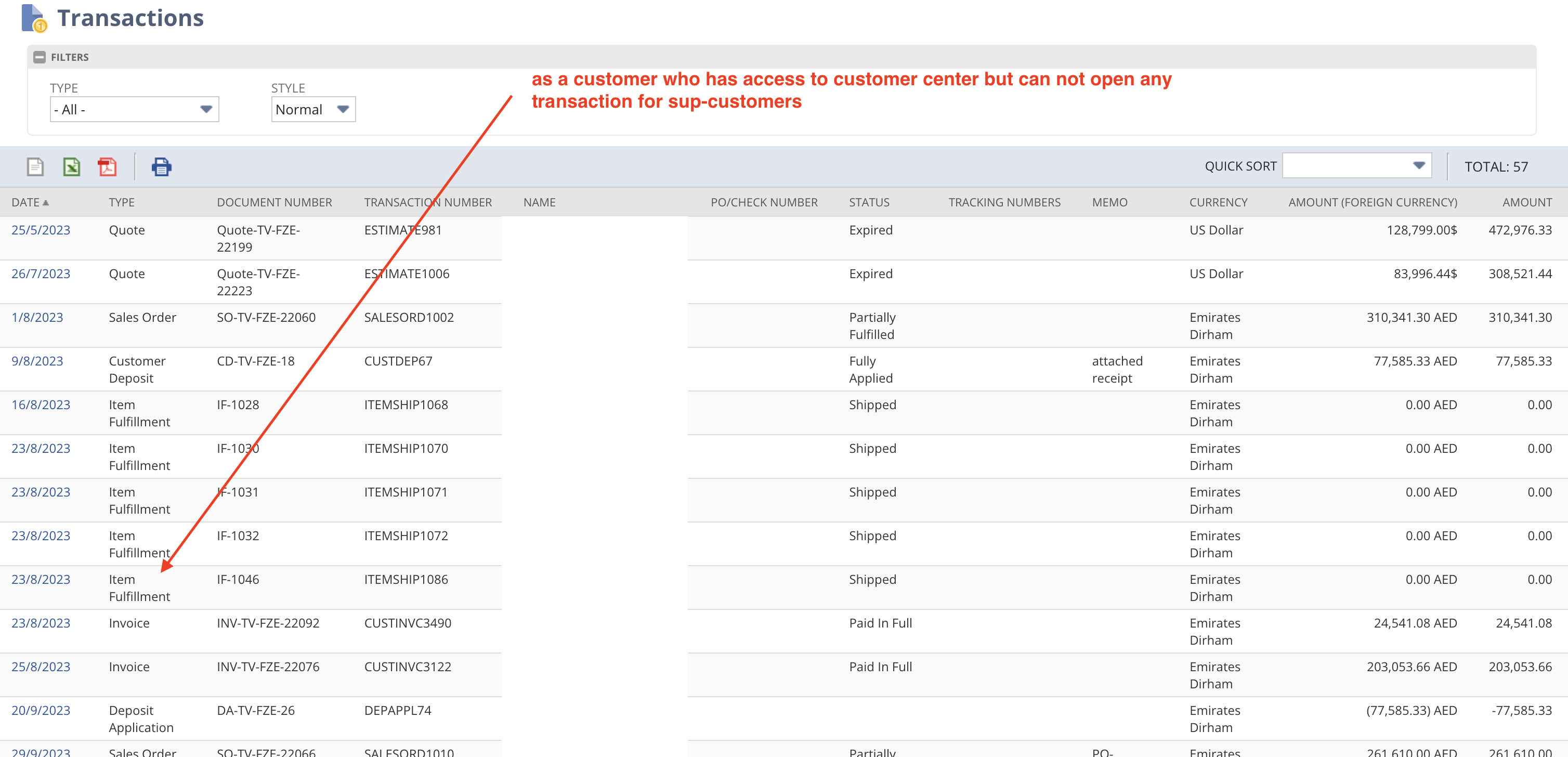Select the AMOUNT column header
Viewport: 1568px width, 757px height.
tap(1528, 202)
